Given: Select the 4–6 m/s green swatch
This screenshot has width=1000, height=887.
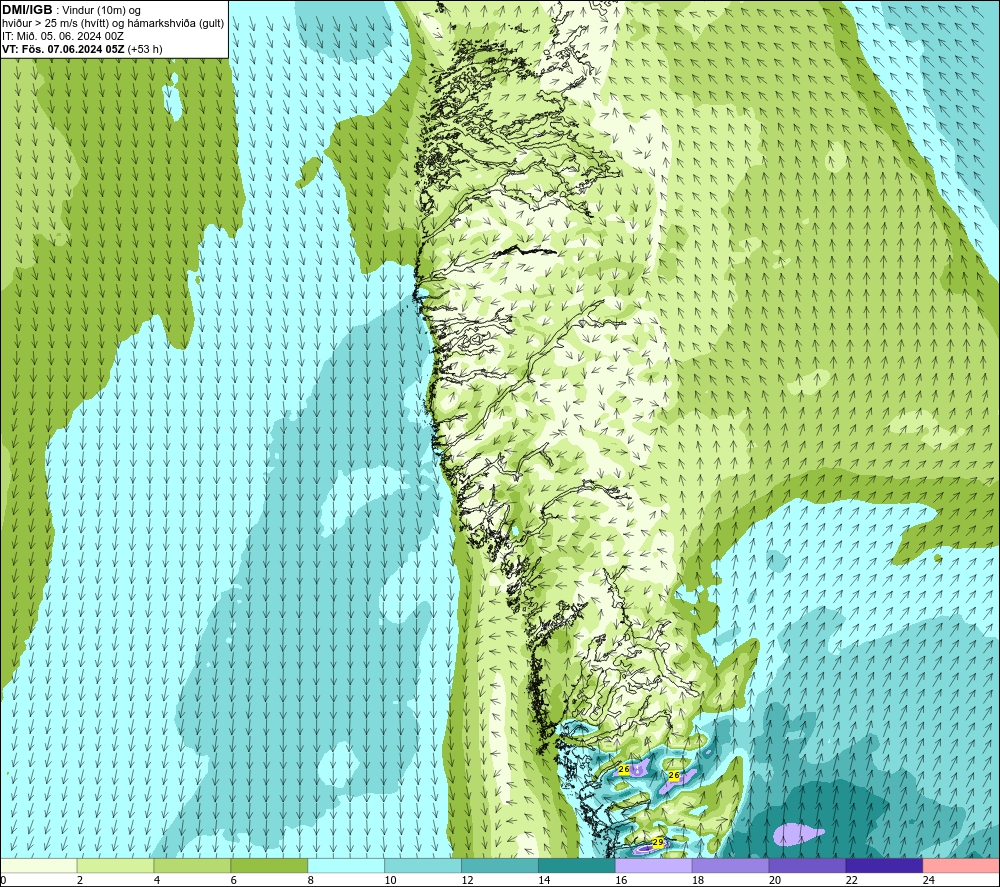Looking at the screenshot, I should pyautogui.click(x=193, y=866).
